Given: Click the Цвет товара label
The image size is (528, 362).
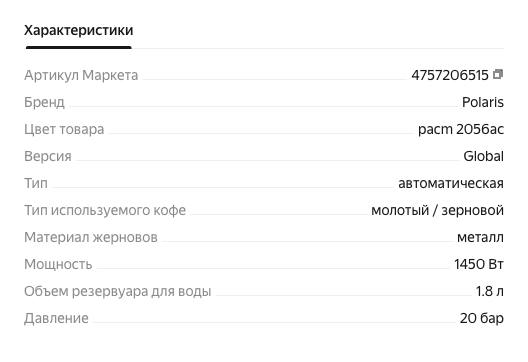Looking at the screenshot, I should pos(64,129).
